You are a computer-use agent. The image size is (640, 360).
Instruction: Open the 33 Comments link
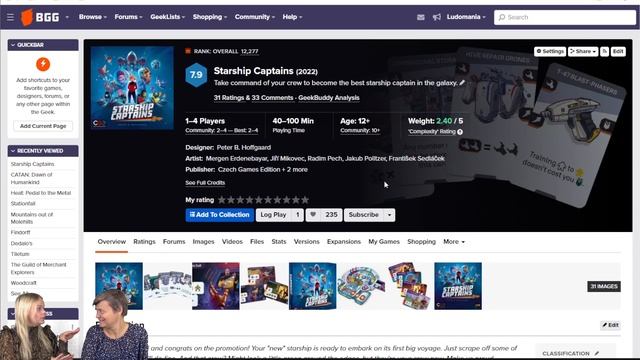tap(272, 98)
